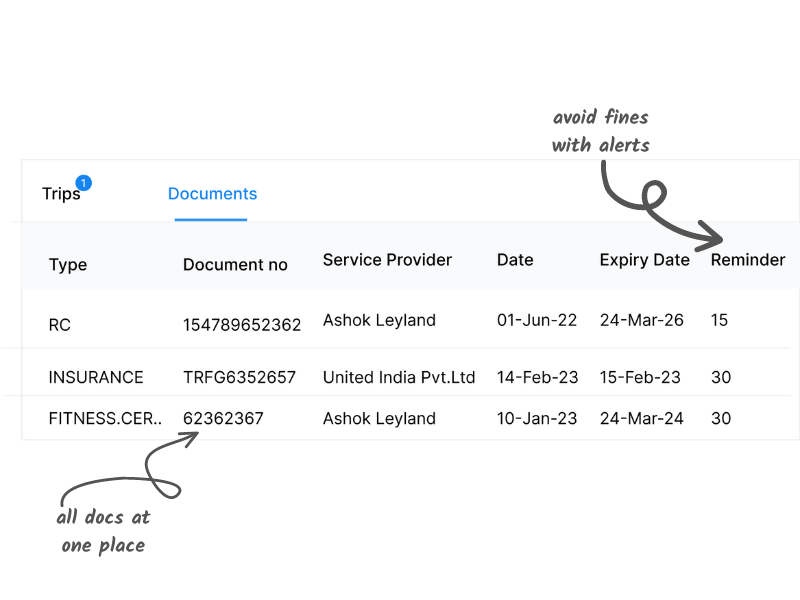Click the Date column header
This screenshot has width=800, height=600.
(515, 260)
